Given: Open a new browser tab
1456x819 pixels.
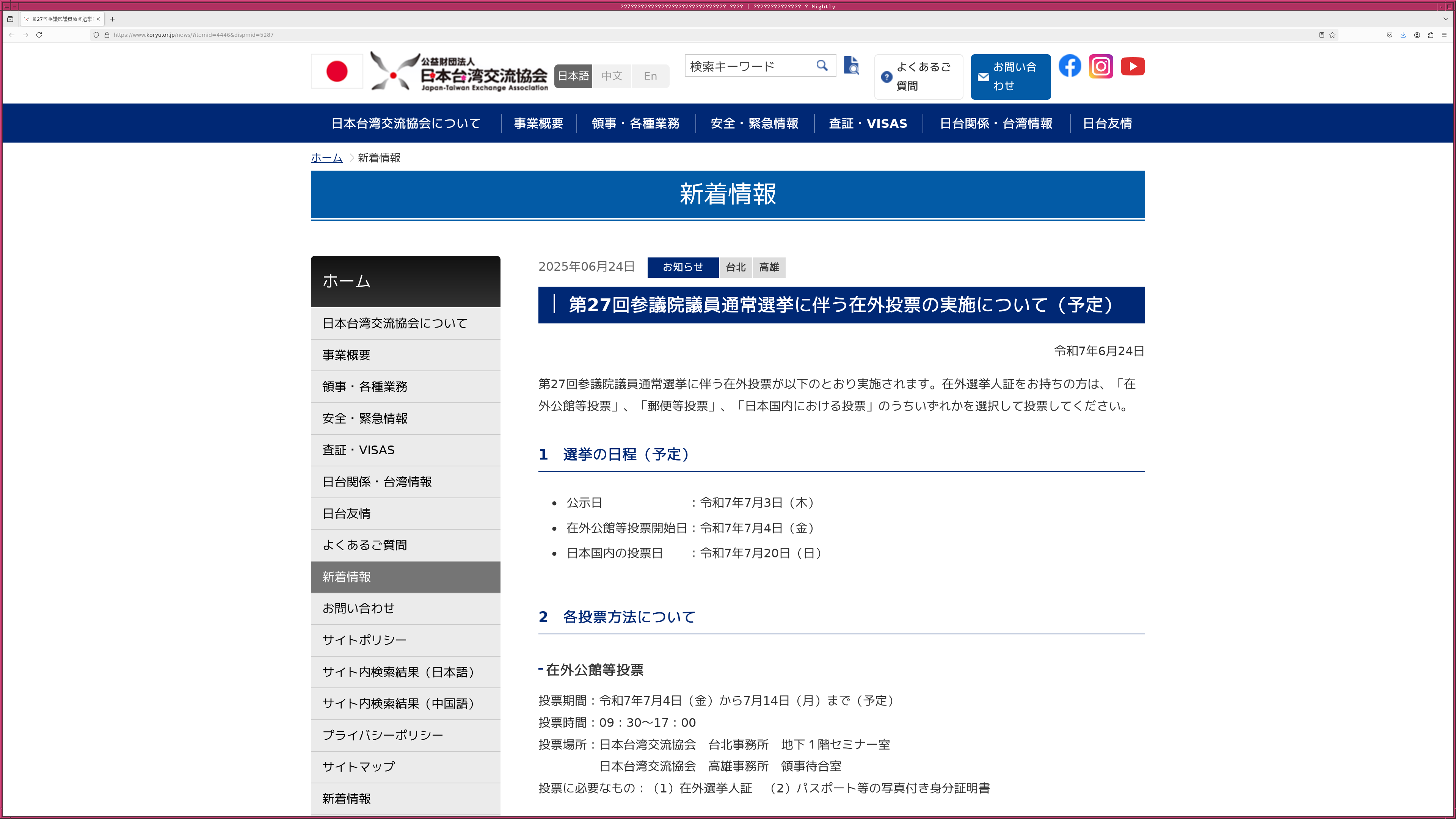Looking at the screenshot, I should (x=113, y=19).
